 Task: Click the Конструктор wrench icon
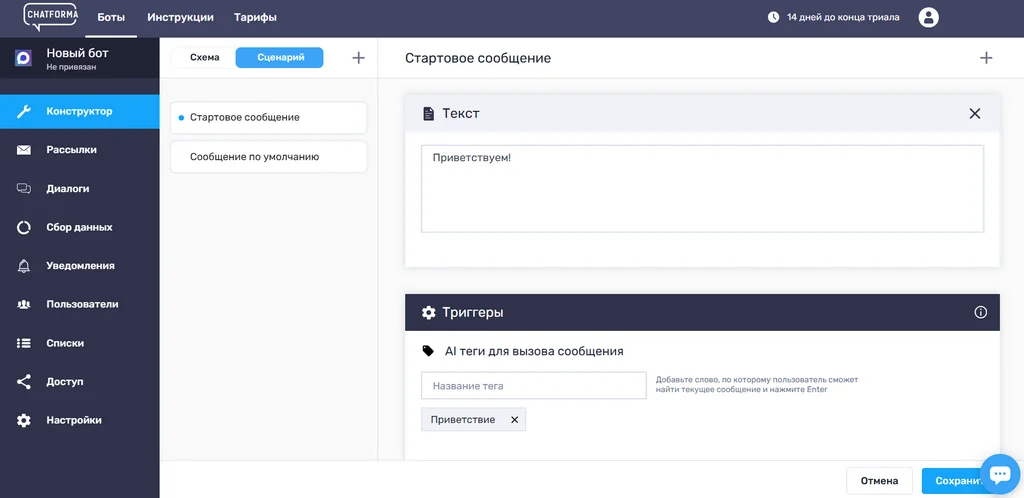[x=24, y=112]
